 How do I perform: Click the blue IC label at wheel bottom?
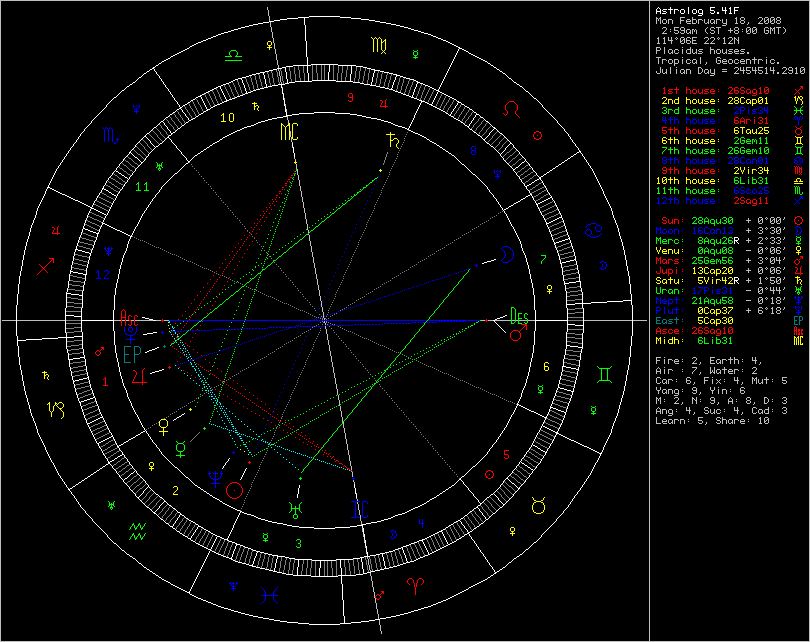360,509
